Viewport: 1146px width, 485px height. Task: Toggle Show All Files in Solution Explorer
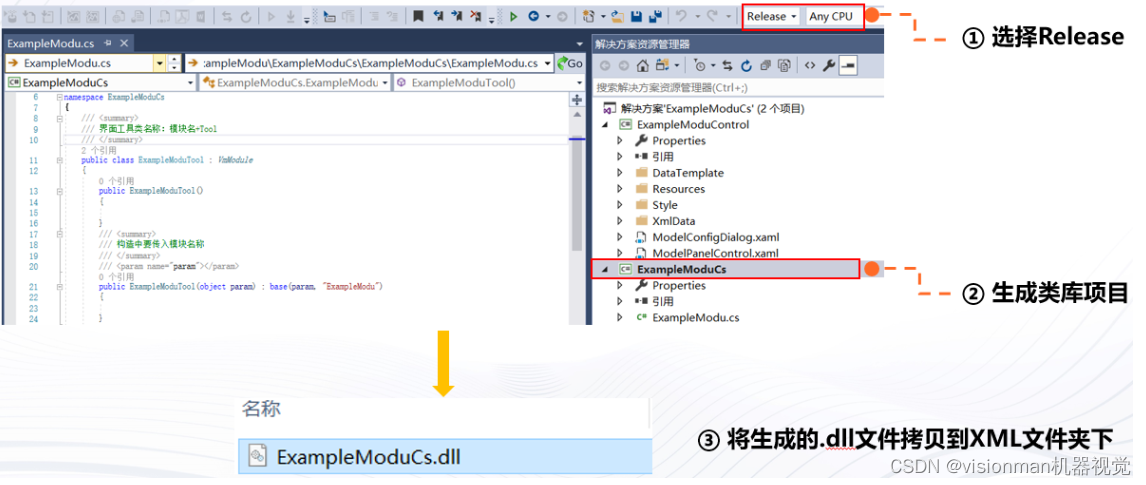pos(784,66)
